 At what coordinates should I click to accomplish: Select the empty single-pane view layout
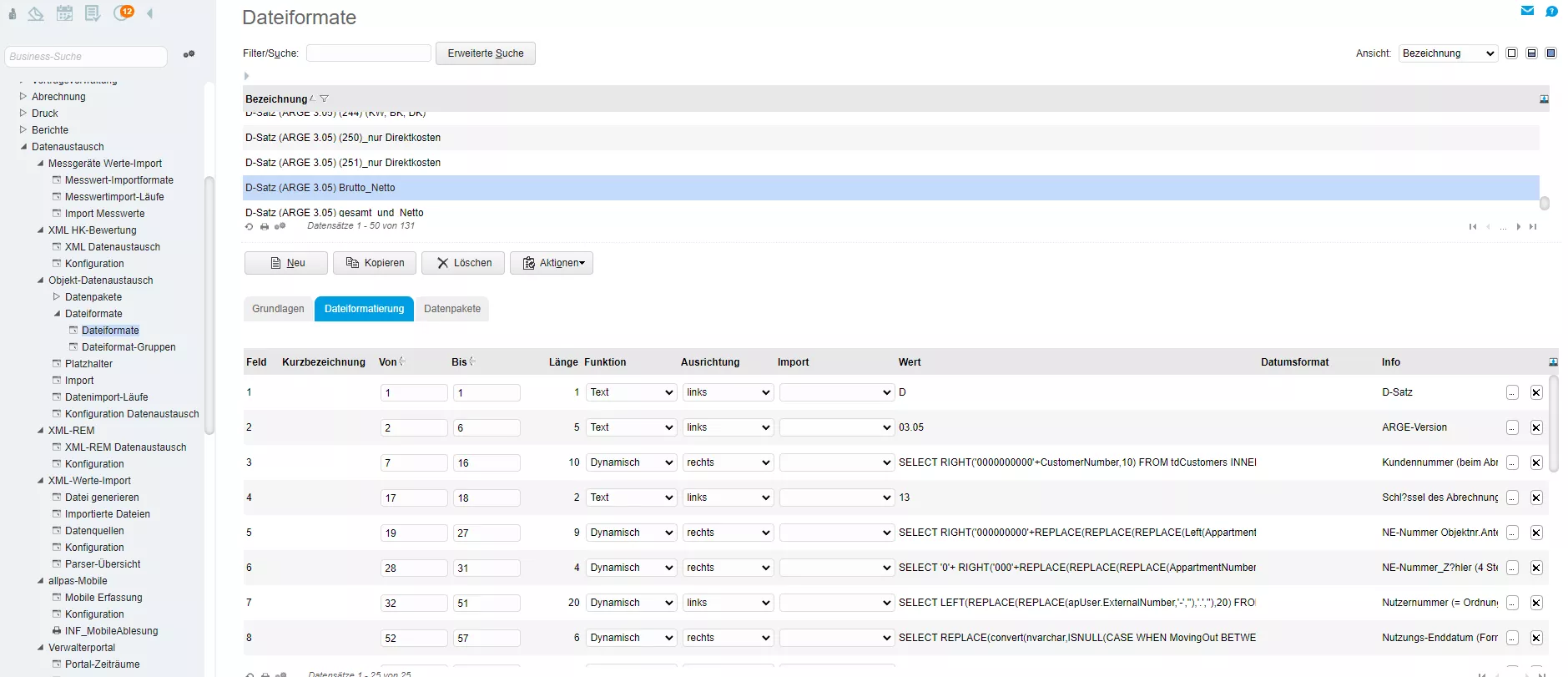pos(1511,53)
